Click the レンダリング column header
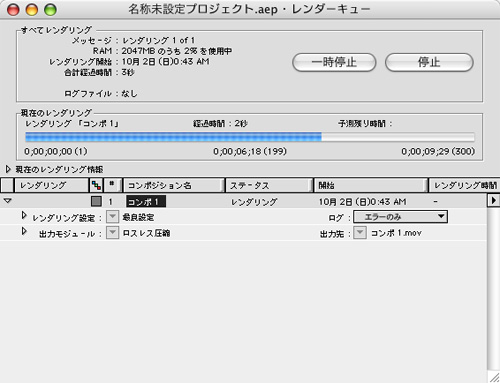The height and width of the screenshot is (383, 500). point(51,185)
